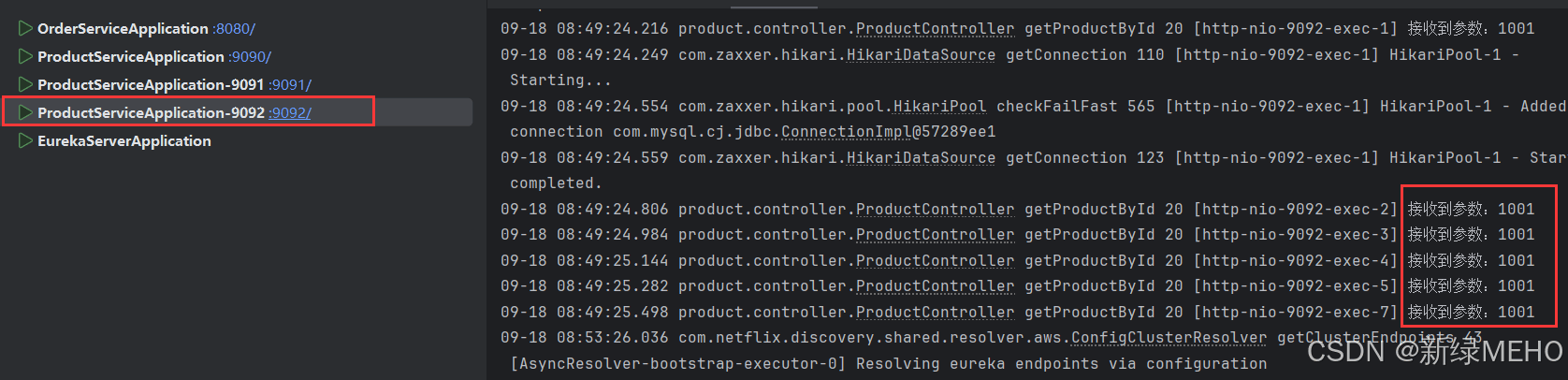Open the :9092/ port link

pyautogui.click(x=290, y=113)
